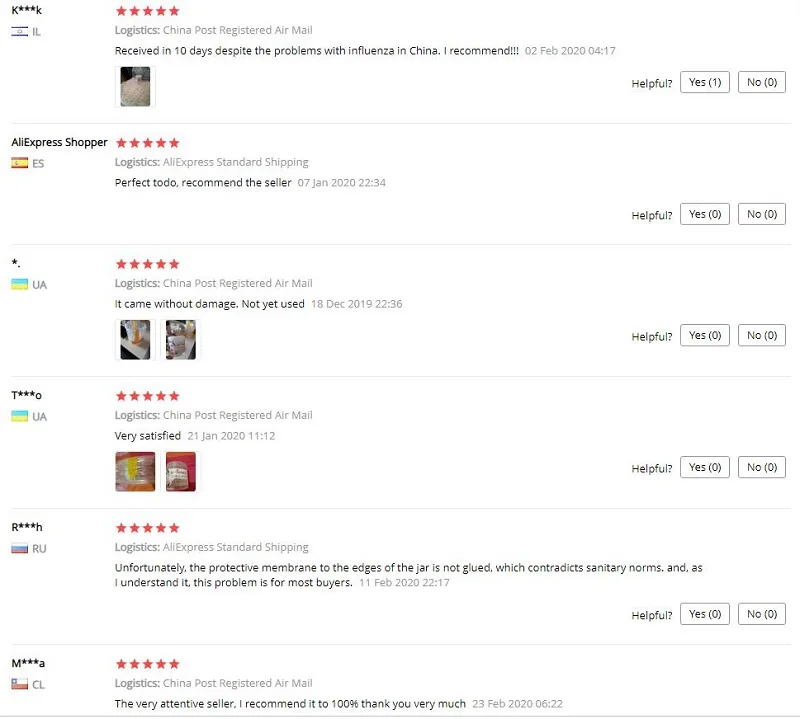The width and height of the screenshot is (800, 719).
Task: Open second photo in T***o's review
Action: point(181,472)
